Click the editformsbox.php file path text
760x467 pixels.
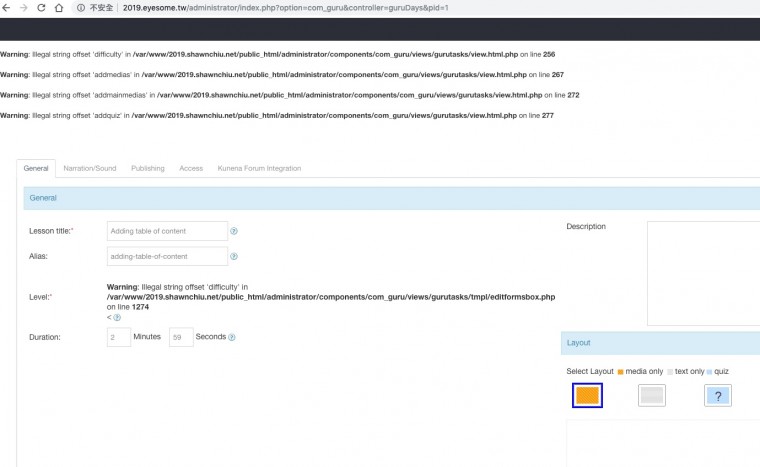coord(331,297)
